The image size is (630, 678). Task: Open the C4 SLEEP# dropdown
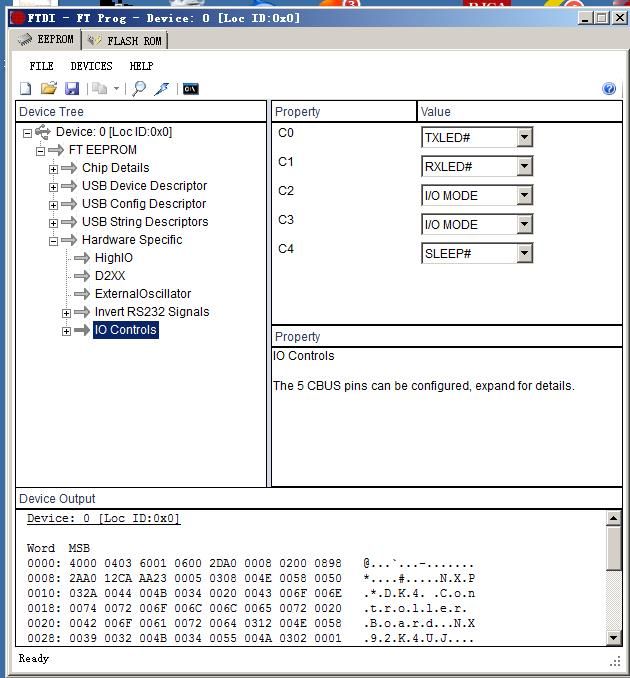[x=524, y=253]
